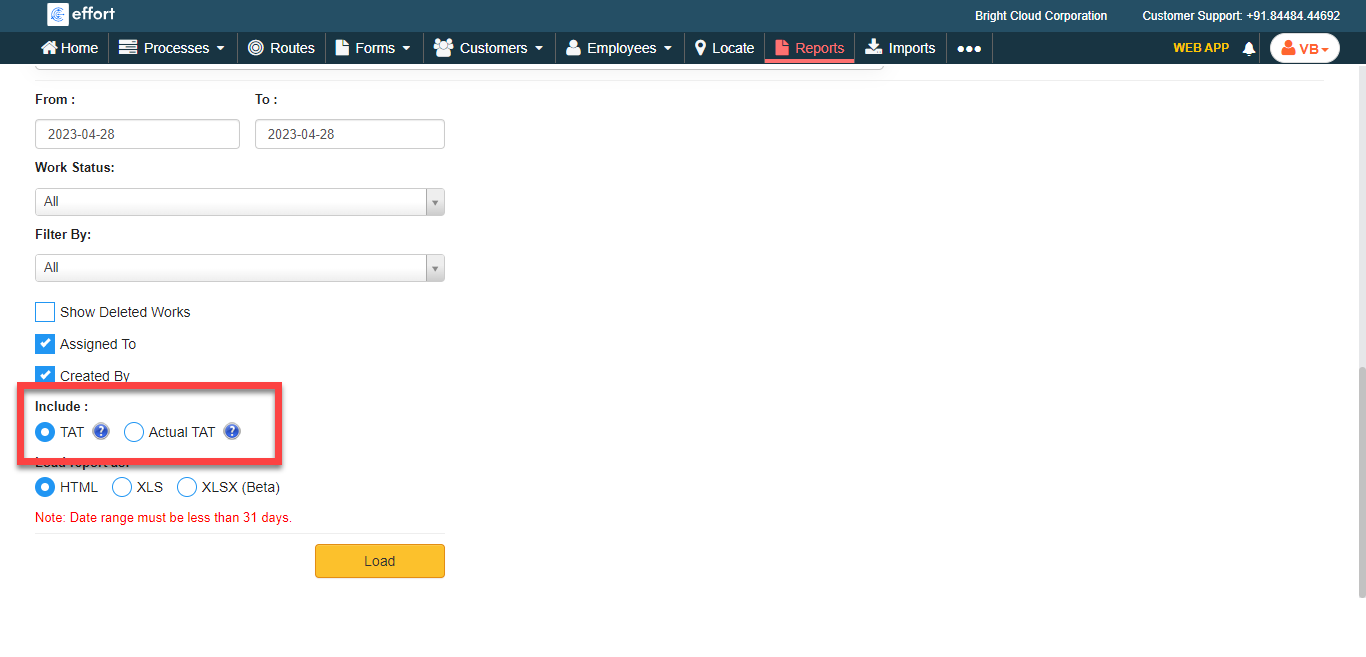Click the yellow Load button
This screenshot has height=657, width=1366.
[x=379, y=561]
